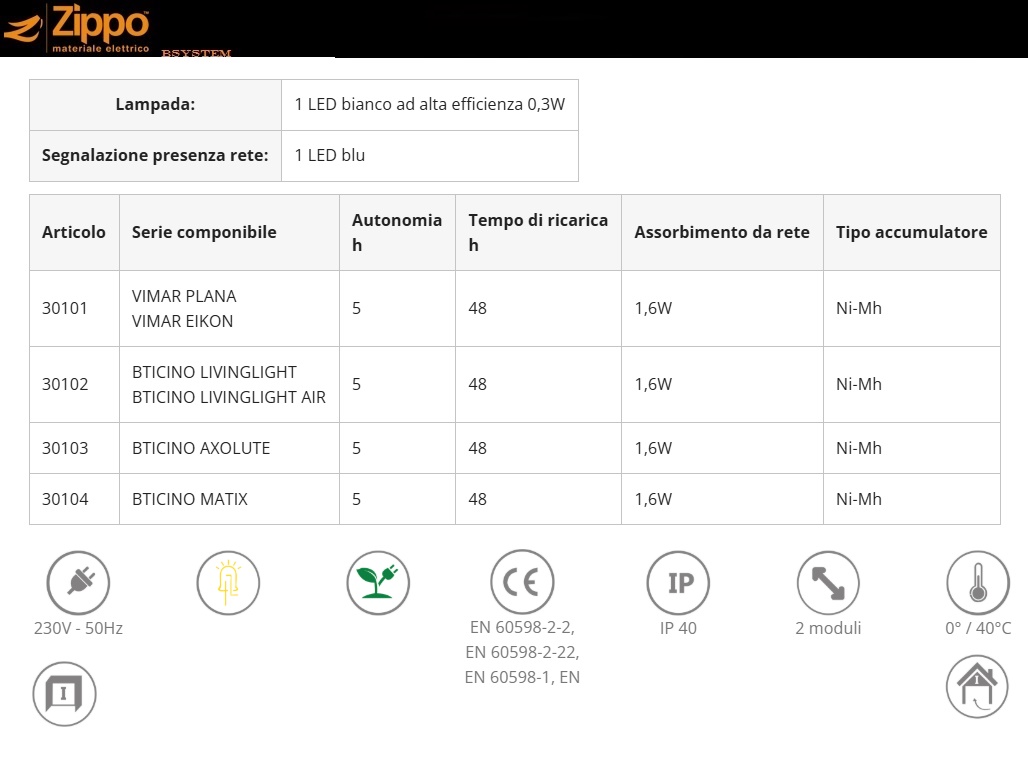Click the Tipo accumulatore column header
The image size is (1028, 772).
pyautogui.click(x=912, y=232)
